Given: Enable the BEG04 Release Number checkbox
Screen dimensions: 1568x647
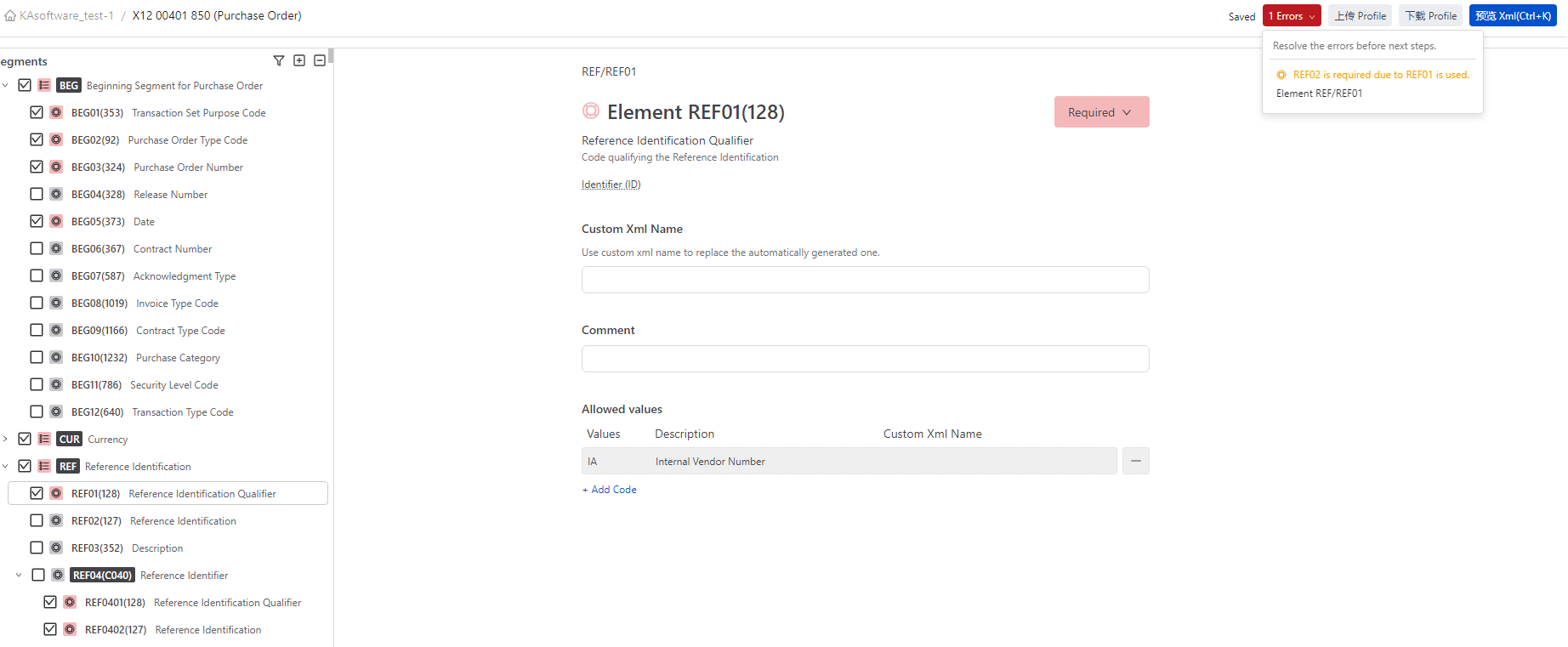Looking at the screenshot, I should point(37,194).
